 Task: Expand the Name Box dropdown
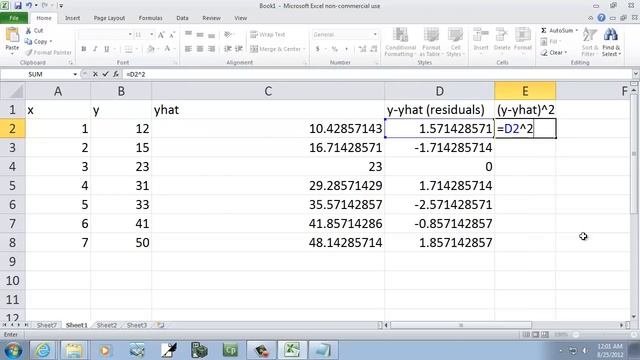(75, 74)
